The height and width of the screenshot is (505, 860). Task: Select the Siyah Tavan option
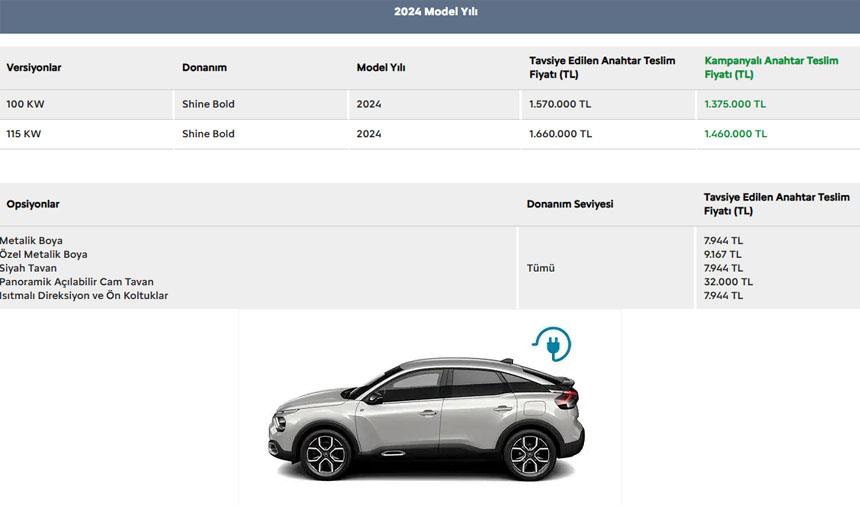[29, 268]
